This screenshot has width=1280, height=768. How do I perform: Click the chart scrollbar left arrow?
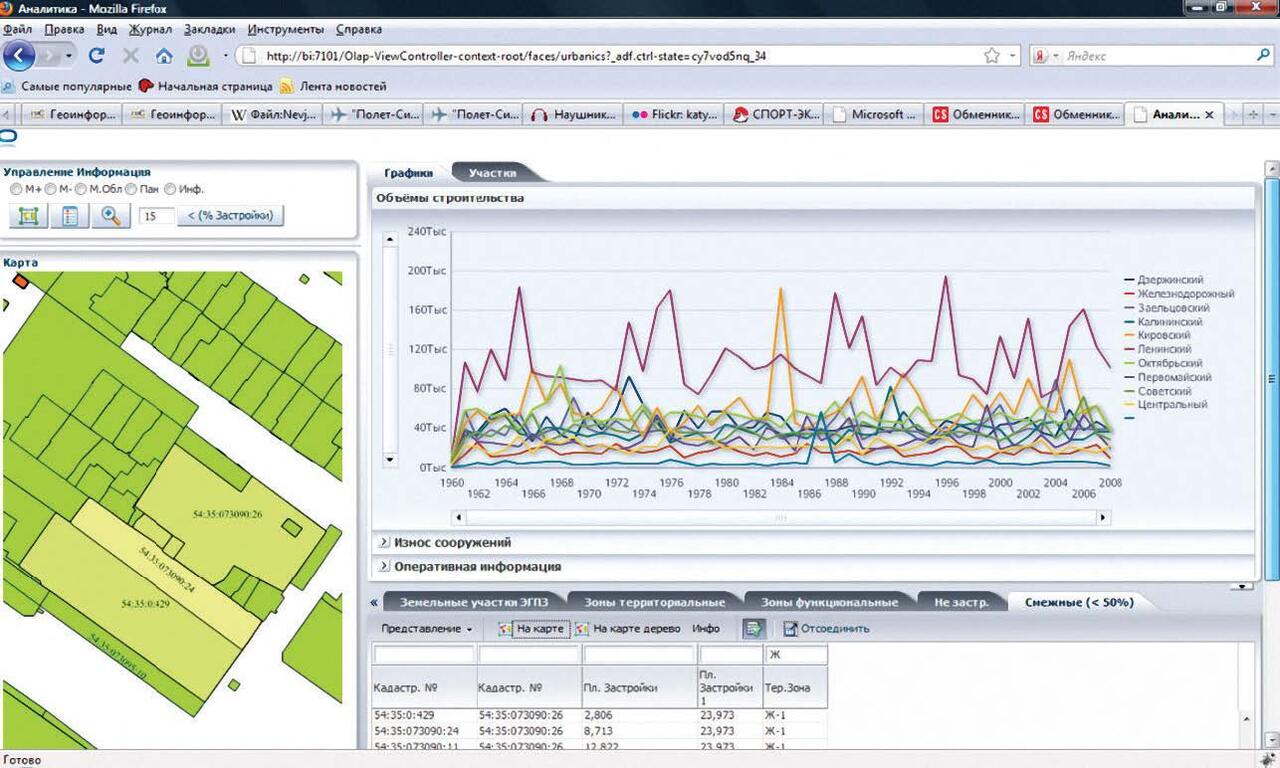(458, 518)
